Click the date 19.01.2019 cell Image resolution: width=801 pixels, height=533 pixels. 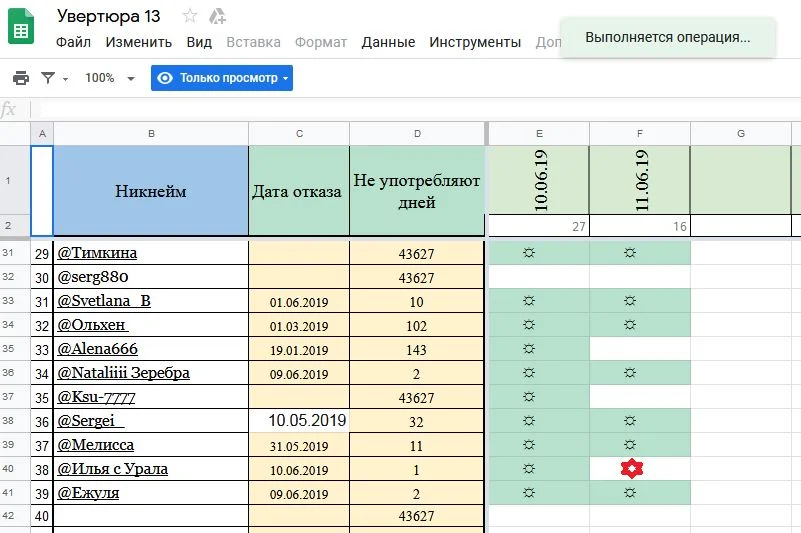pos(299,349)
